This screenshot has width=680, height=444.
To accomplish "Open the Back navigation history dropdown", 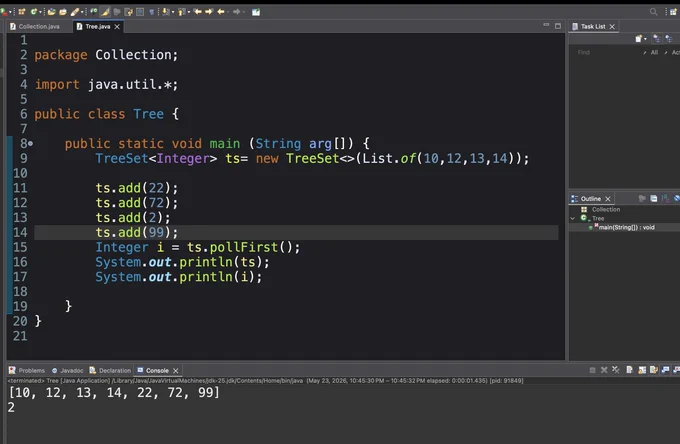I will [x=228, y=12].
